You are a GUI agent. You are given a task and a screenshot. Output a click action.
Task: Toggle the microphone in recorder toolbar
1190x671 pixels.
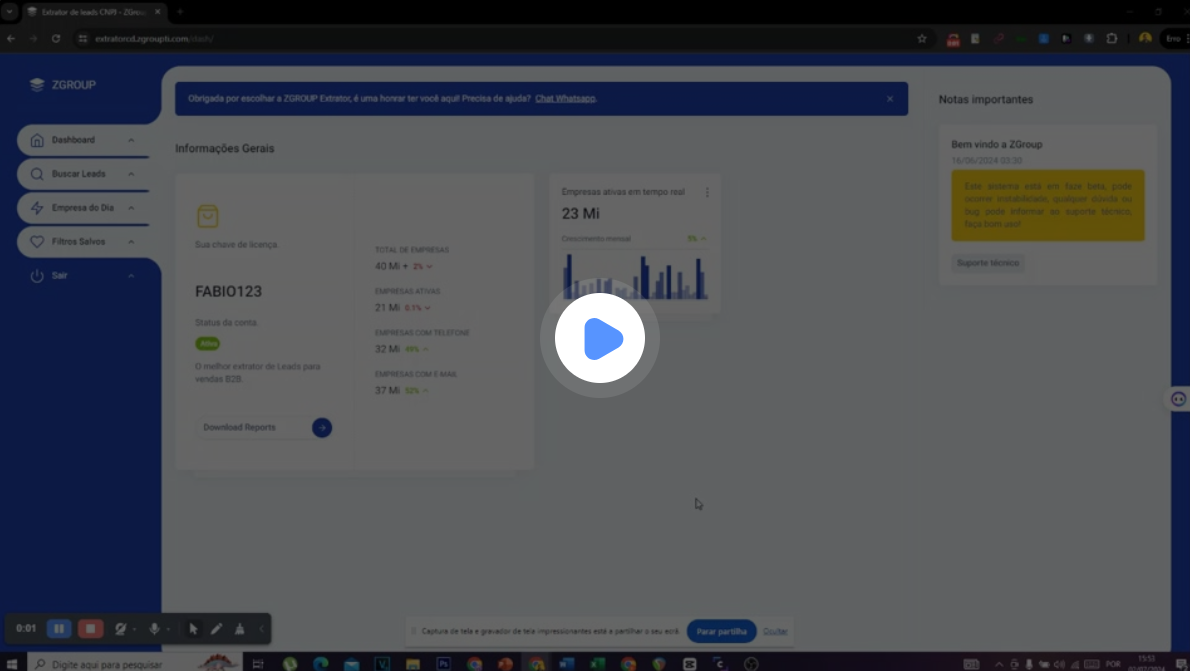pos(154,628)
